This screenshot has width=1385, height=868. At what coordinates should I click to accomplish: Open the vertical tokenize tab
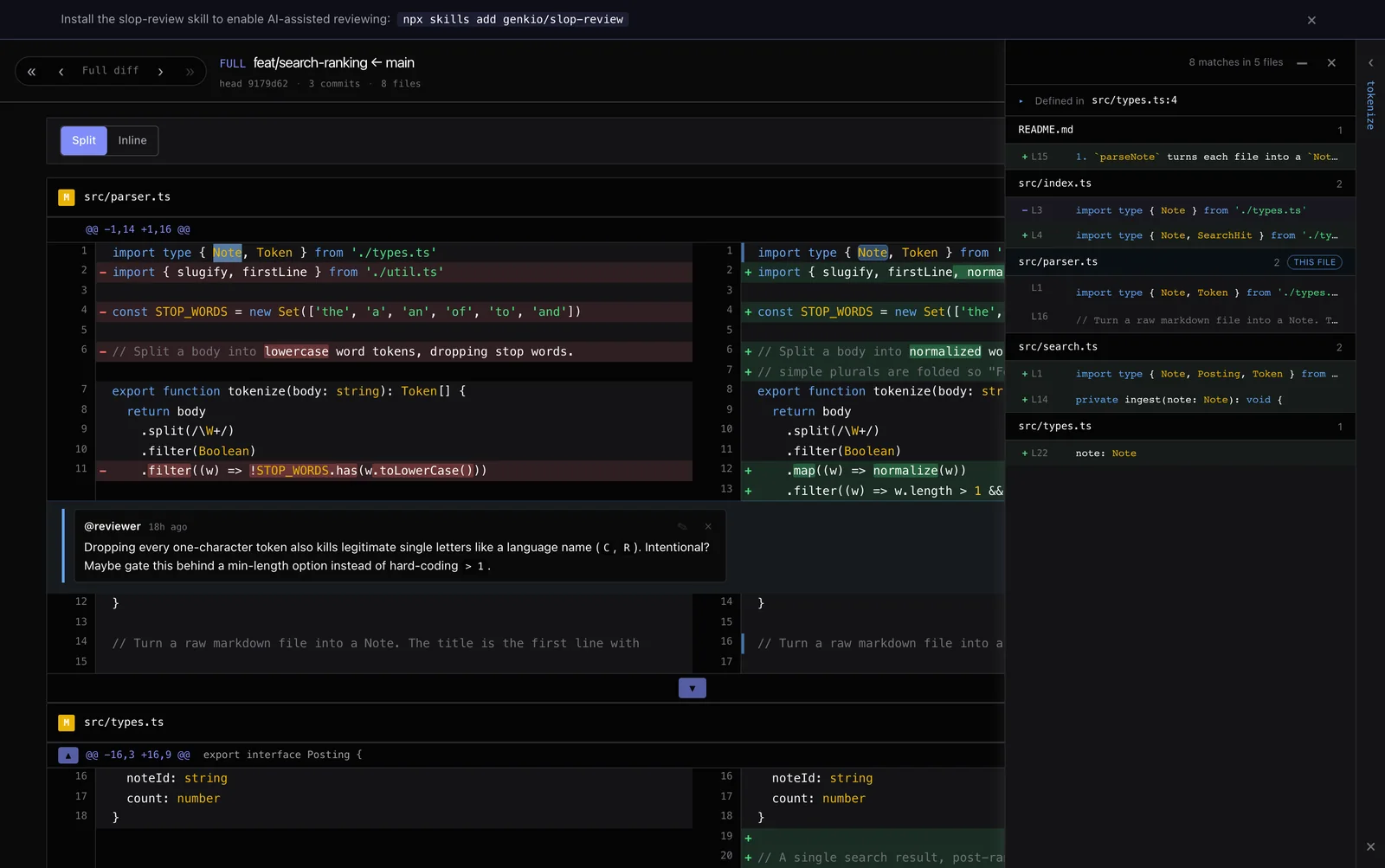1370,106
